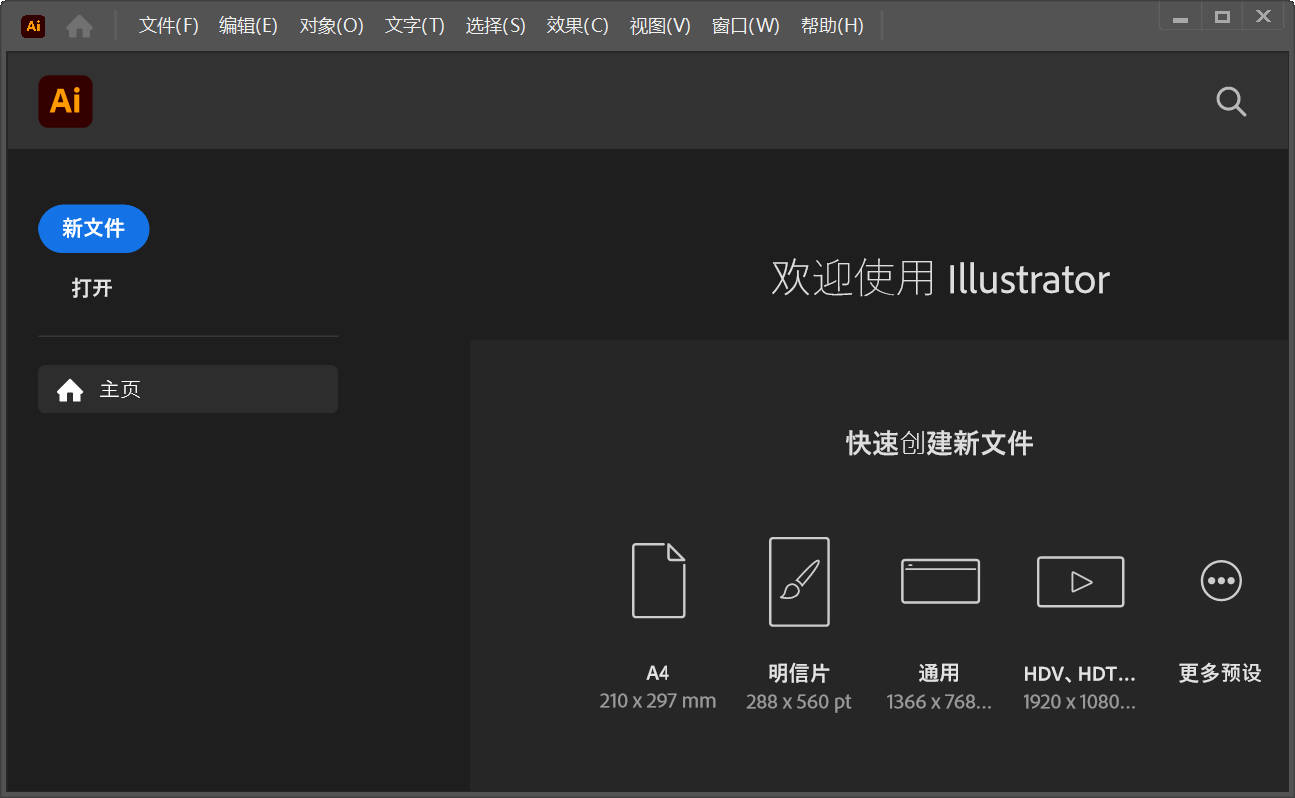The width and height of the screenshot is (1295, 798).
Task: Open the 帮助(H) menu
Action: [x=831, y=26]
